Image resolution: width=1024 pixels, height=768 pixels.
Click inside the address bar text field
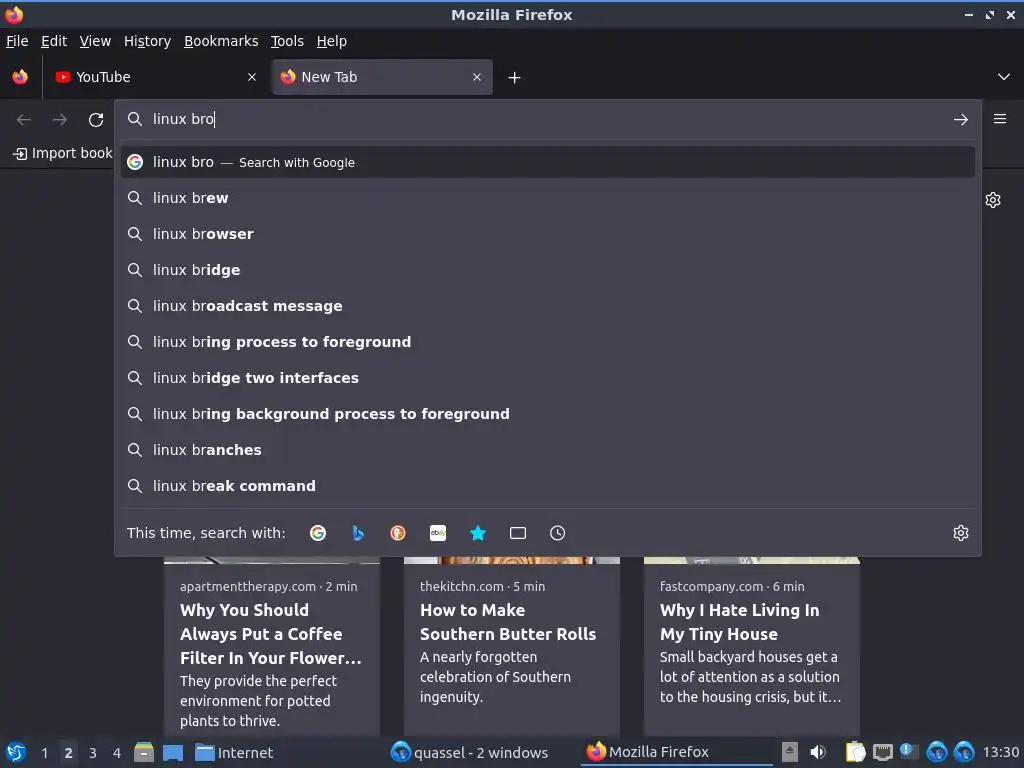547,119
